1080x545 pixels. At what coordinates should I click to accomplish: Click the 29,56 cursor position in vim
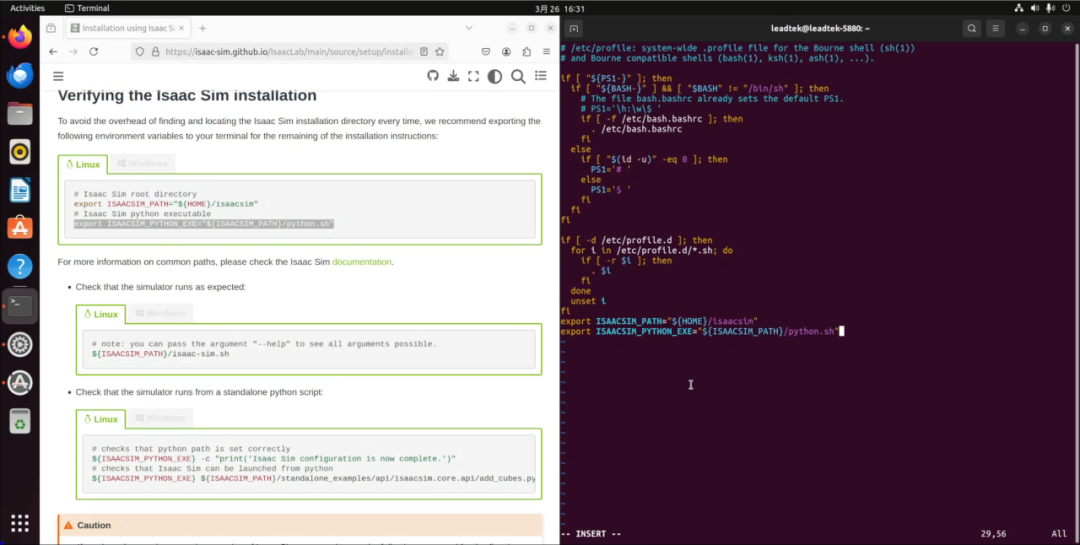click(x=995, y=534)
